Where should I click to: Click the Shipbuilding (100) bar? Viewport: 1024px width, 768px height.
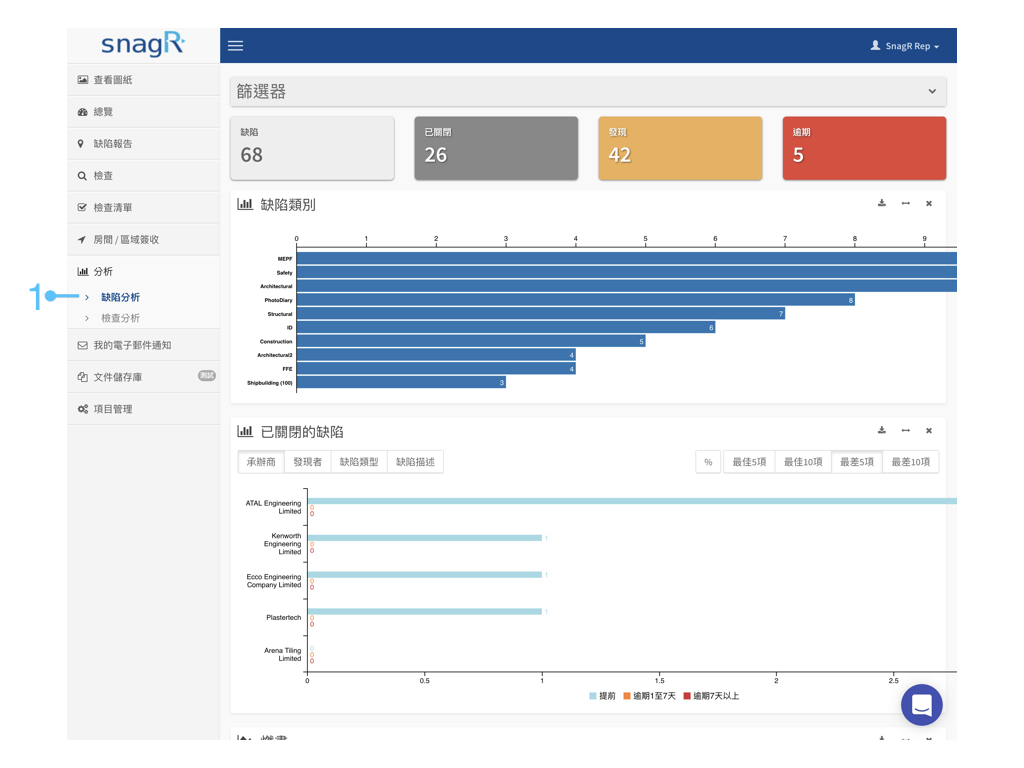401,382
